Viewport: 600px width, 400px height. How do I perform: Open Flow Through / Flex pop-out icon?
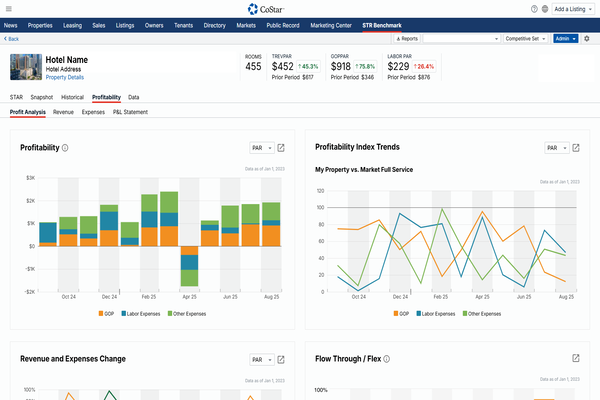575,358
